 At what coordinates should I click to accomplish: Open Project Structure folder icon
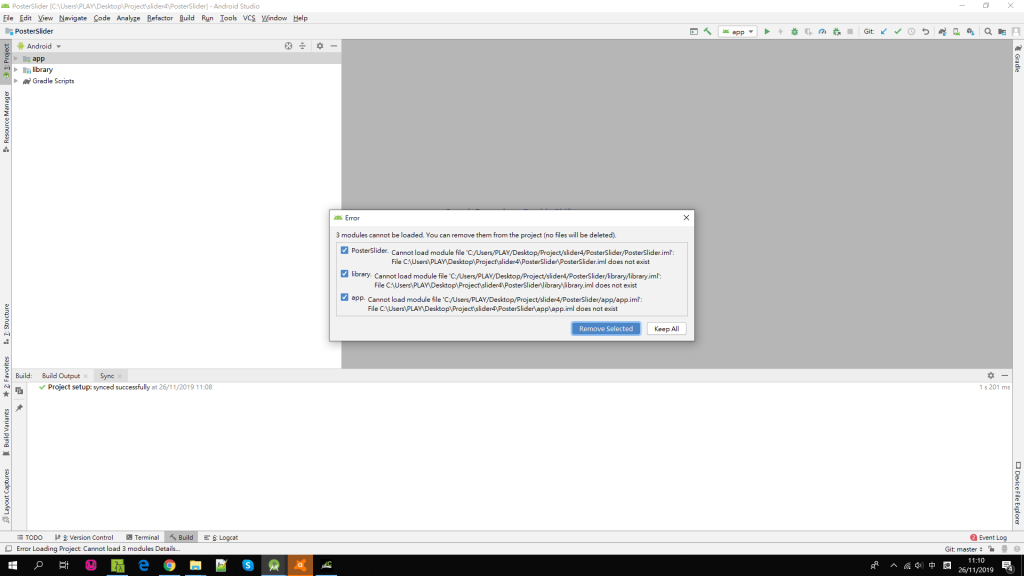click(x=1002, y=31)
